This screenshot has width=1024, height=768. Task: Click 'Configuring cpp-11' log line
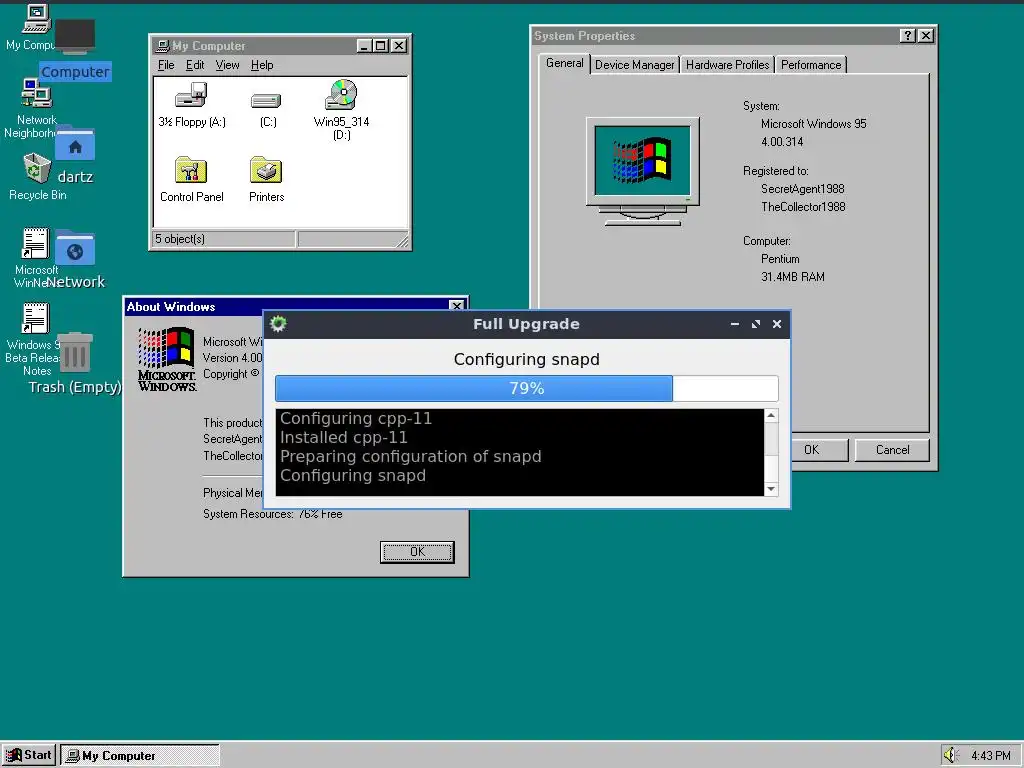point(356,419)
